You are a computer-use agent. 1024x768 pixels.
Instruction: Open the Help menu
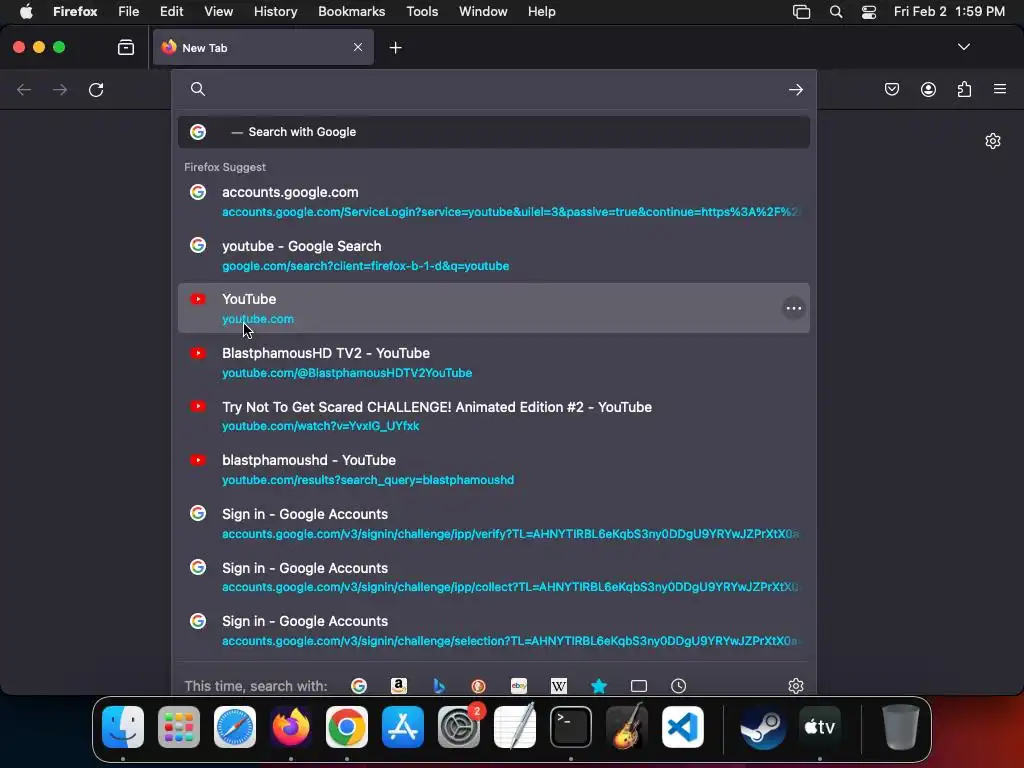(x=541, y=12)
